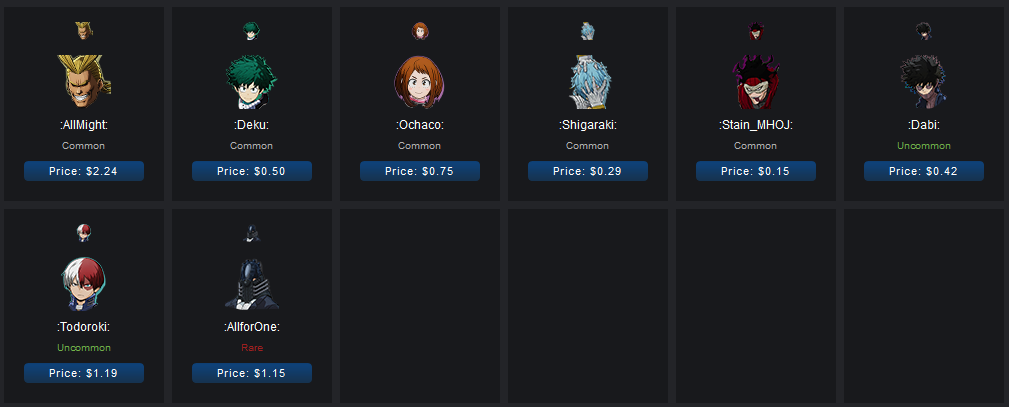
Task: Click the small Dabi emoticon preview
Action: pos(923,30)
